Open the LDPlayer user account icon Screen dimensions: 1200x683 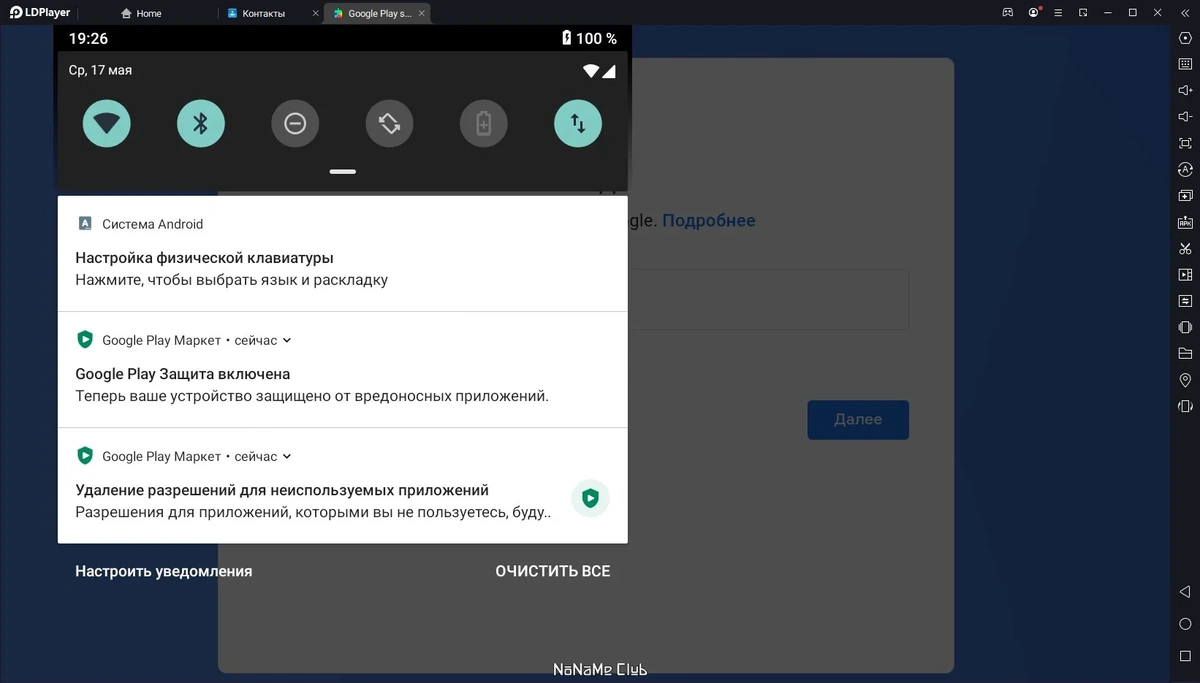[x=1034, y=12]
